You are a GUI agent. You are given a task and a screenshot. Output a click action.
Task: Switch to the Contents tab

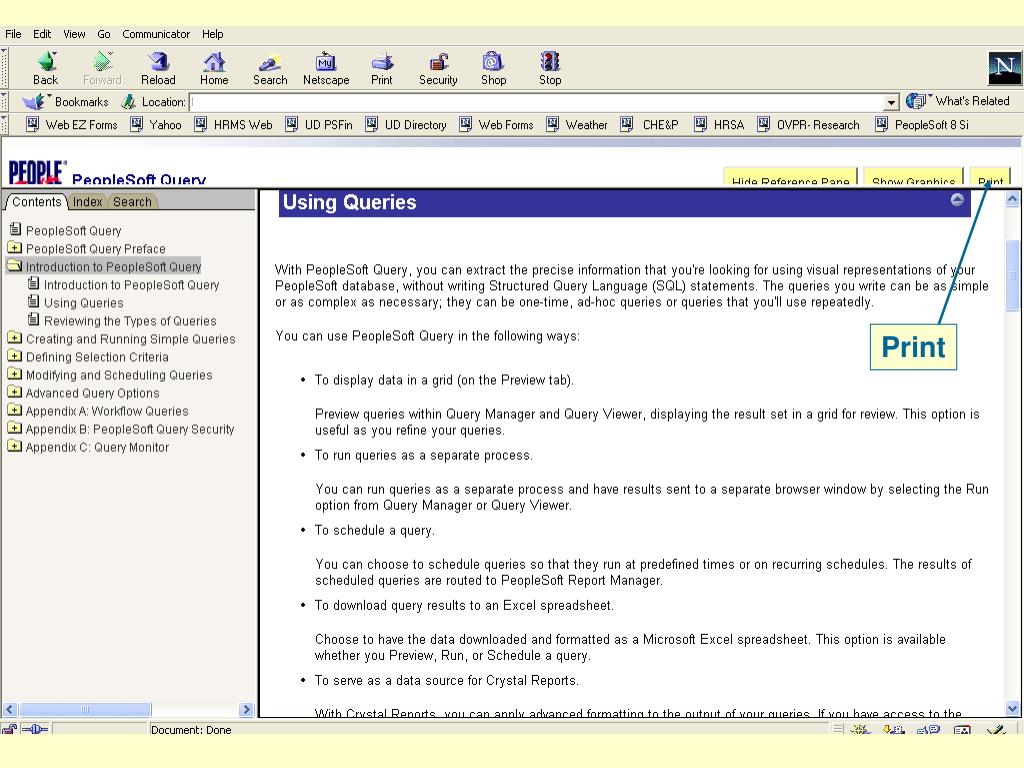coord(37,202)
